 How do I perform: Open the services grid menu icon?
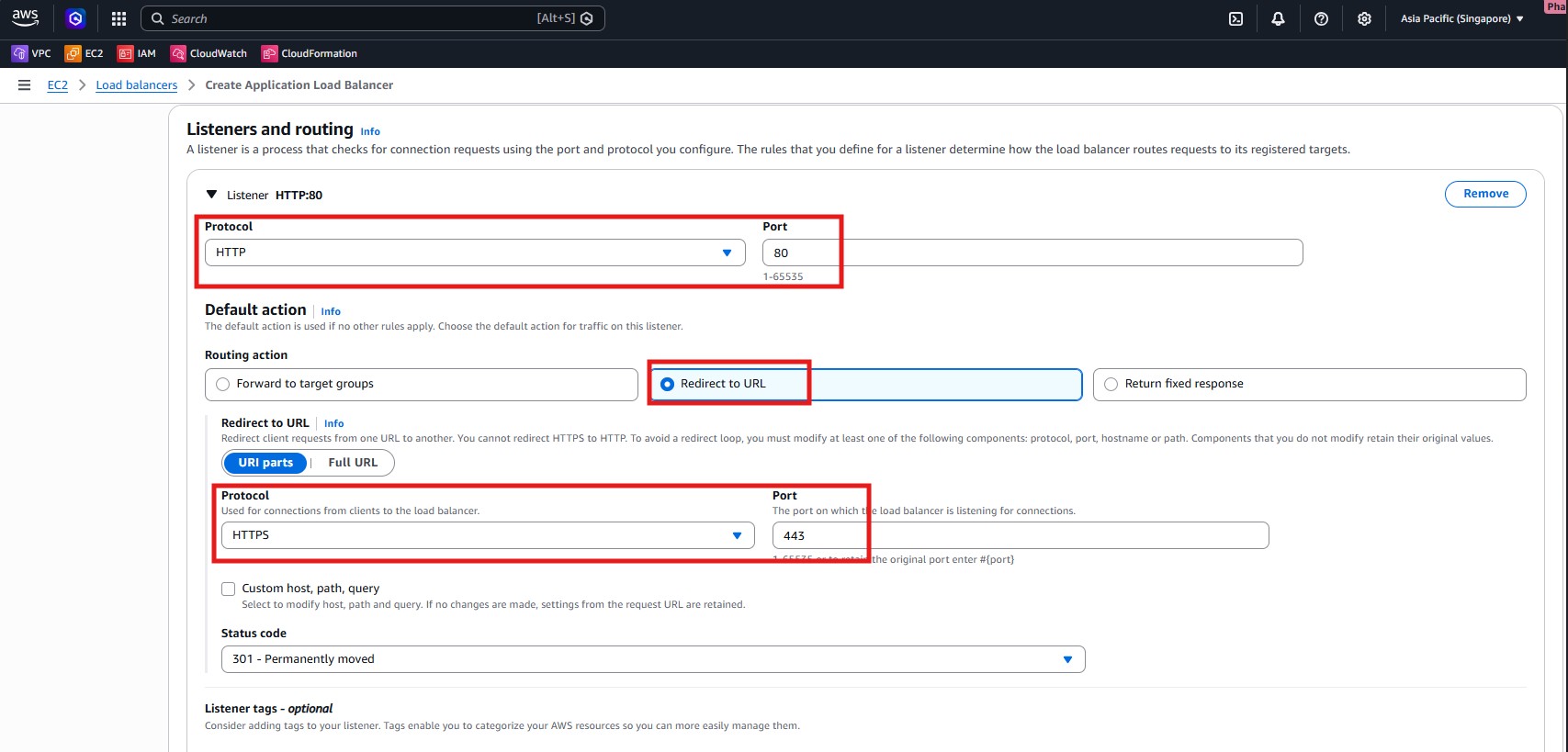[118, 18]
